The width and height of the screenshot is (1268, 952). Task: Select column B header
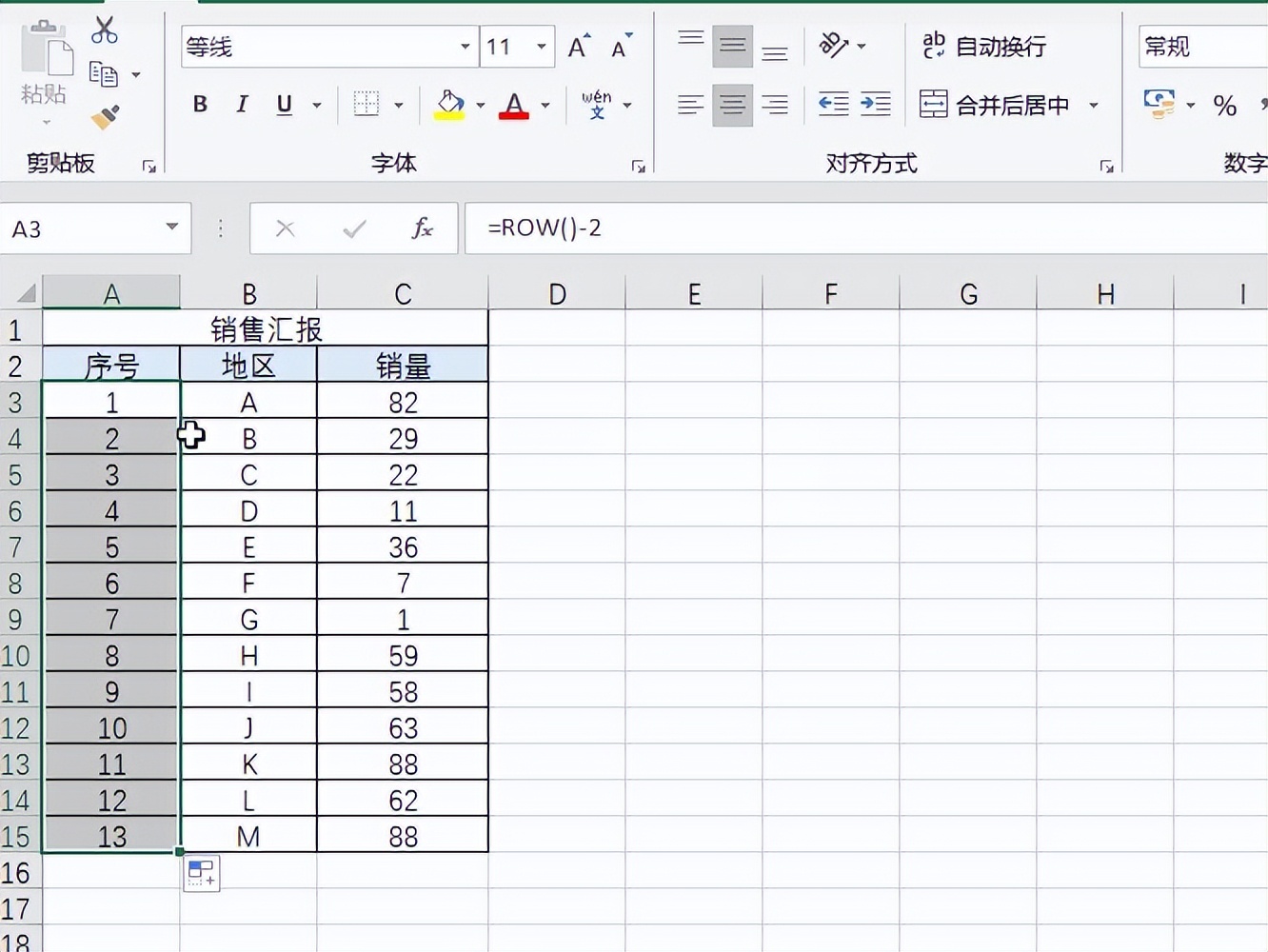click(248, 293)
